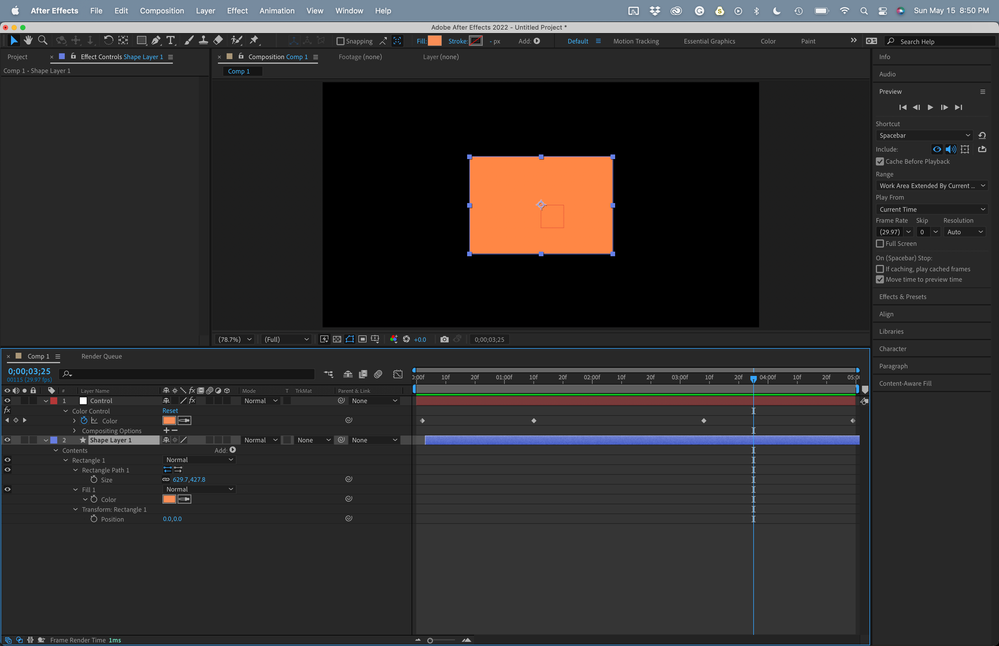Open the Shortcut Spacebar dropdown

(x=924, y=135)
